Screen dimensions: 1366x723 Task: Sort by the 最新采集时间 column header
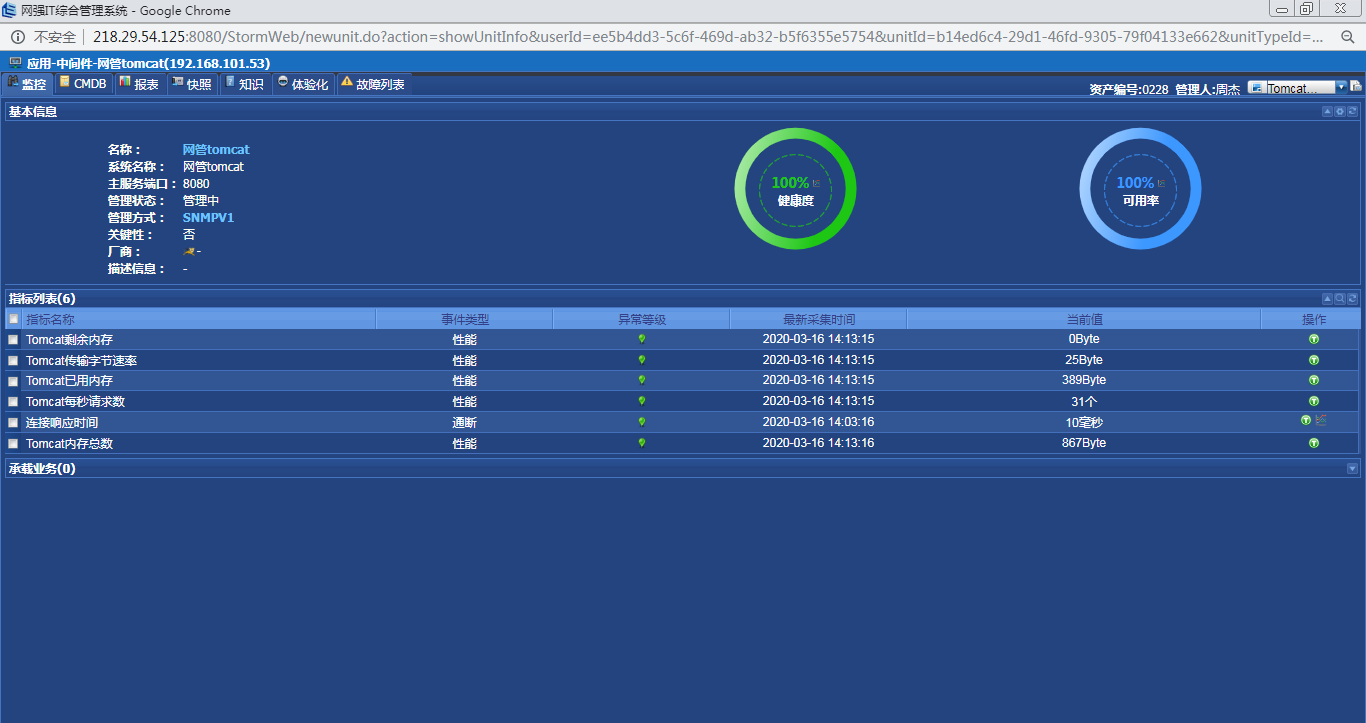tap(819, 320)
